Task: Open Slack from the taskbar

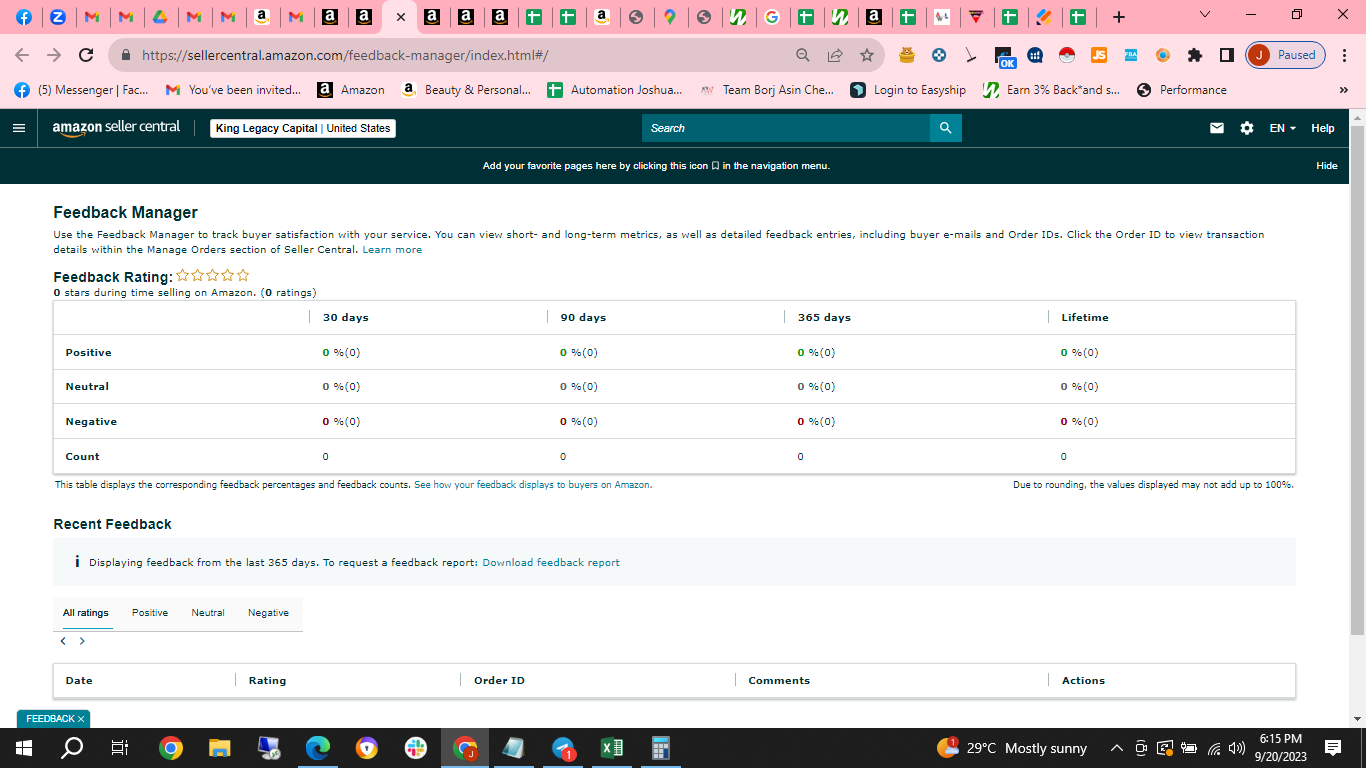Action: (416, 748)
